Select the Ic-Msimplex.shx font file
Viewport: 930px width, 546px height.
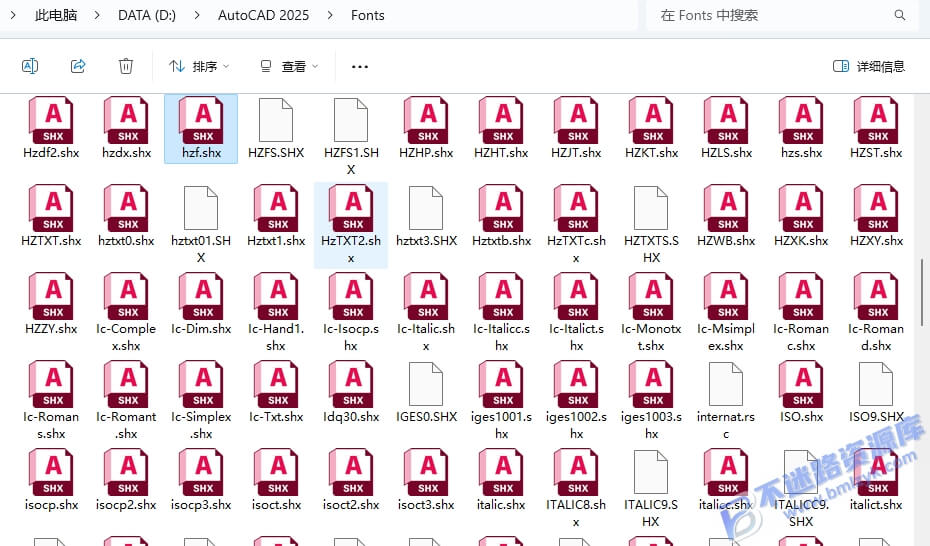click(x=727, y=312)
